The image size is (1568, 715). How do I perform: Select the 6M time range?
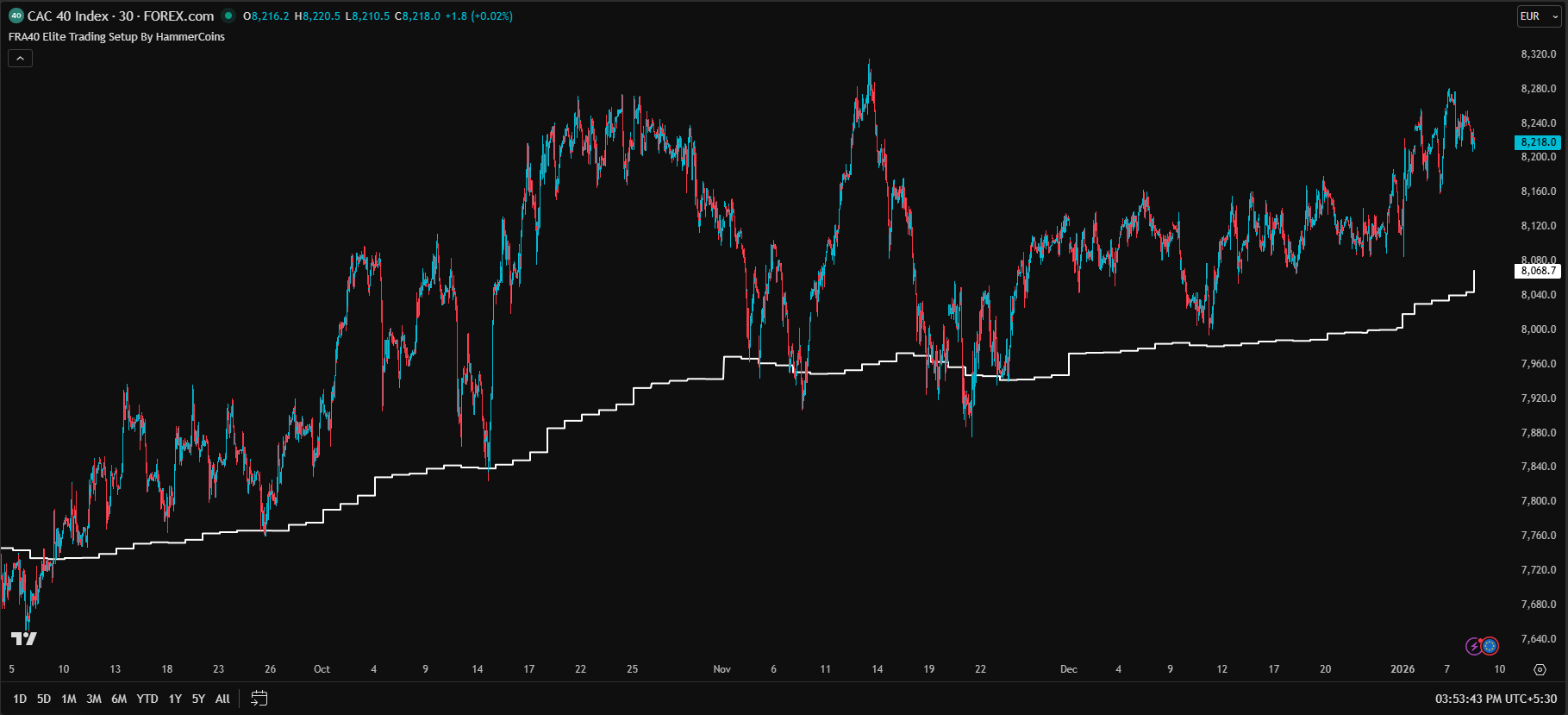[x=119, y=699]
